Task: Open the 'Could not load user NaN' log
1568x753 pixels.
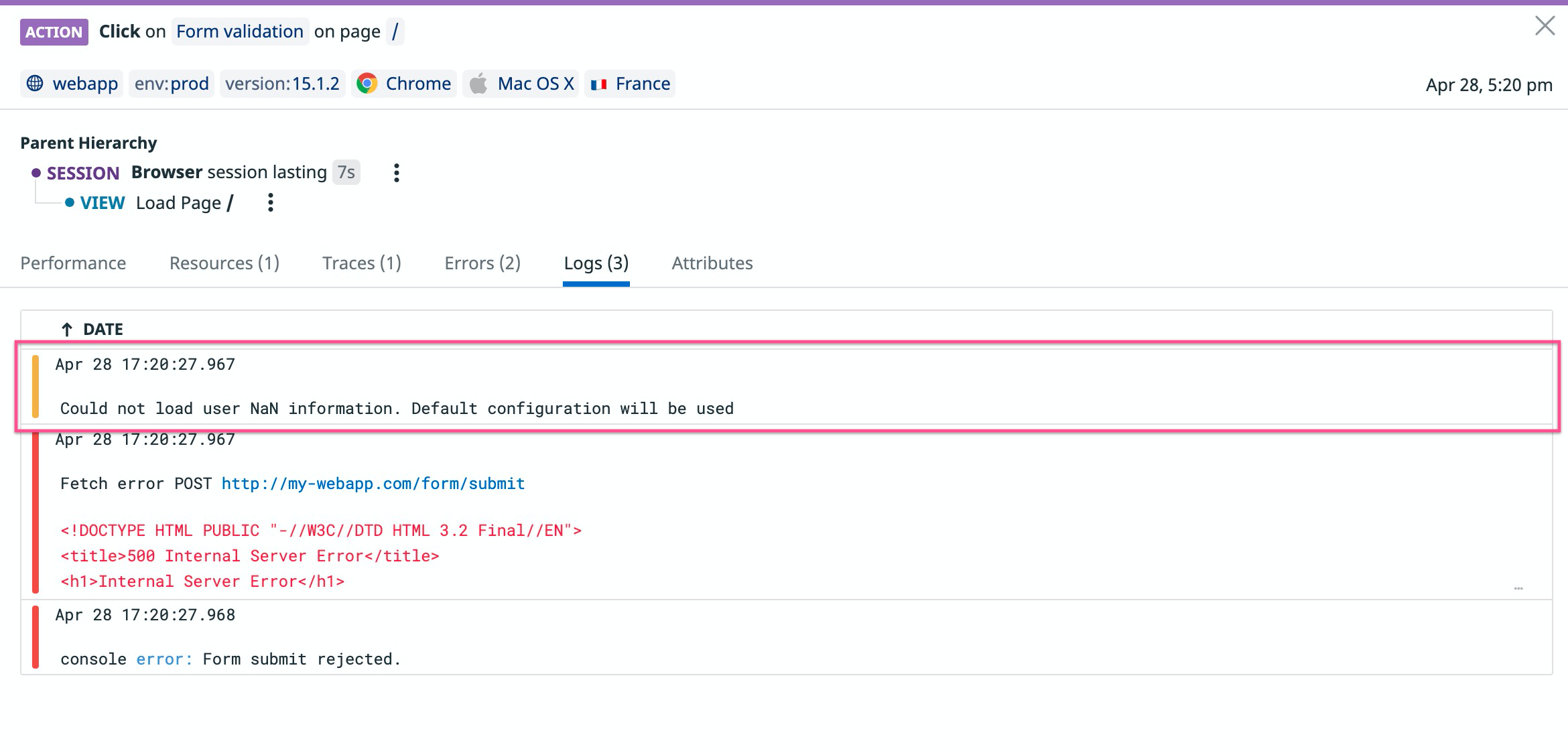Action: (397, 408)
